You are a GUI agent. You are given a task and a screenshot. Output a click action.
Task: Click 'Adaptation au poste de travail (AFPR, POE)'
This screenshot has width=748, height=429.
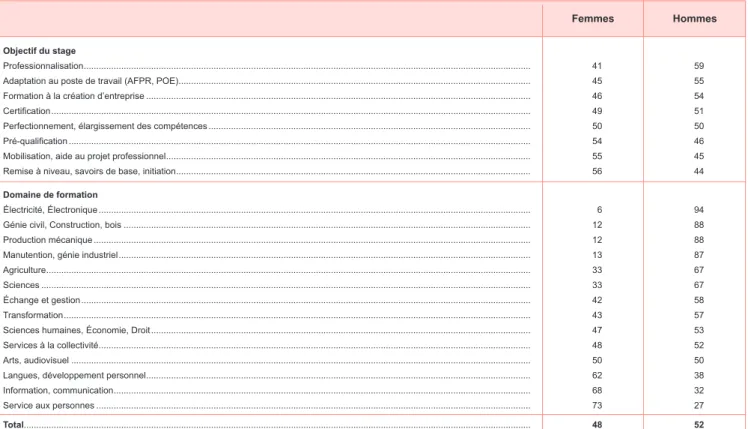[91, 81]
